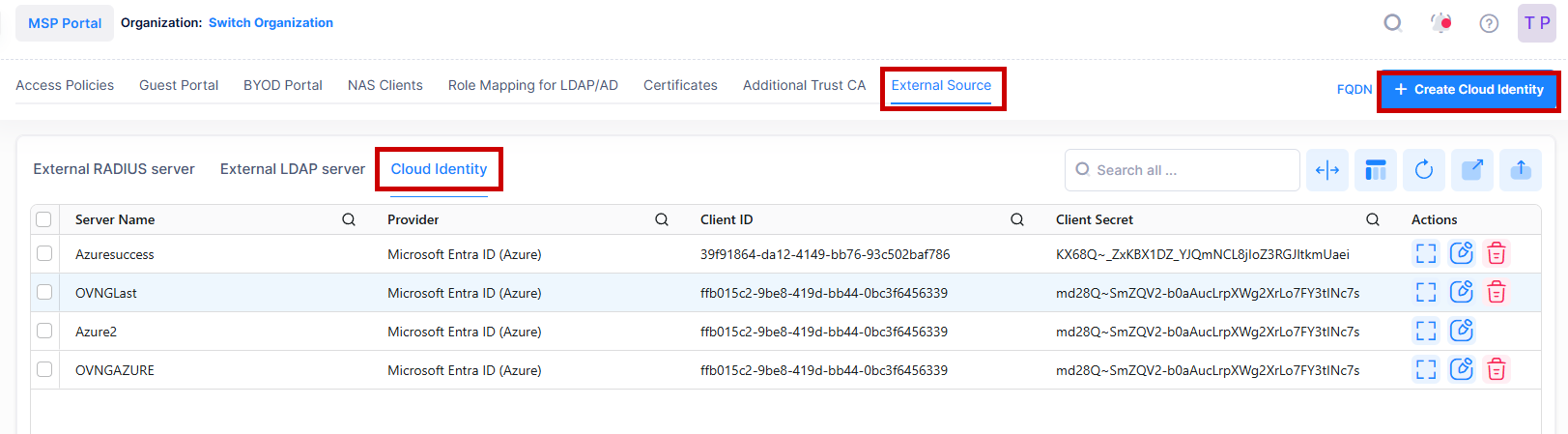Delete the OVNGAZURE entry
The image size is (1568, 434).
click(x=1497, y=369)
